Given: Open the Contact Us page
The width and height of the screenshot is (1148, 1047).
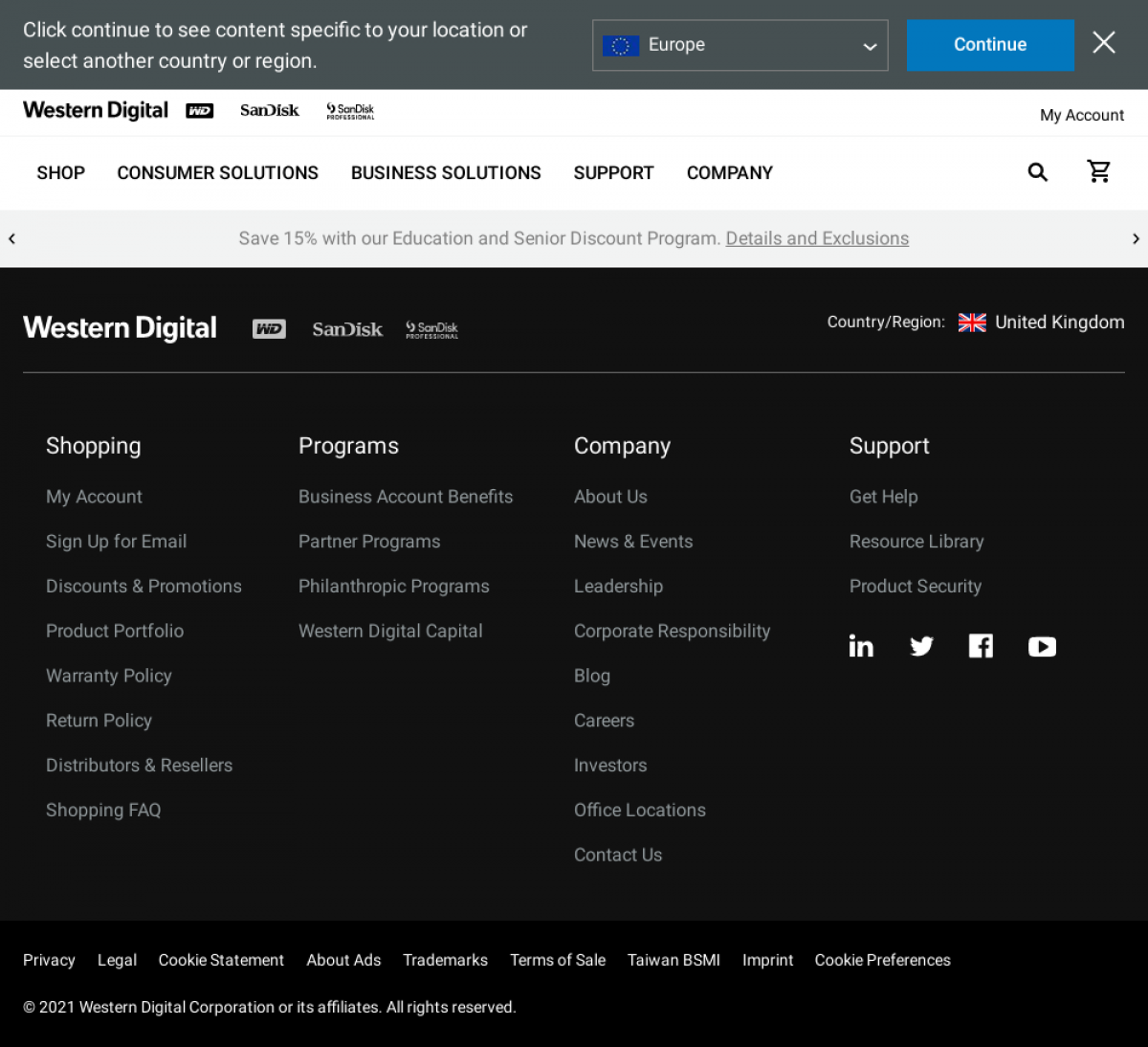Looking at the screenshot, I should (x=618, y=856).
